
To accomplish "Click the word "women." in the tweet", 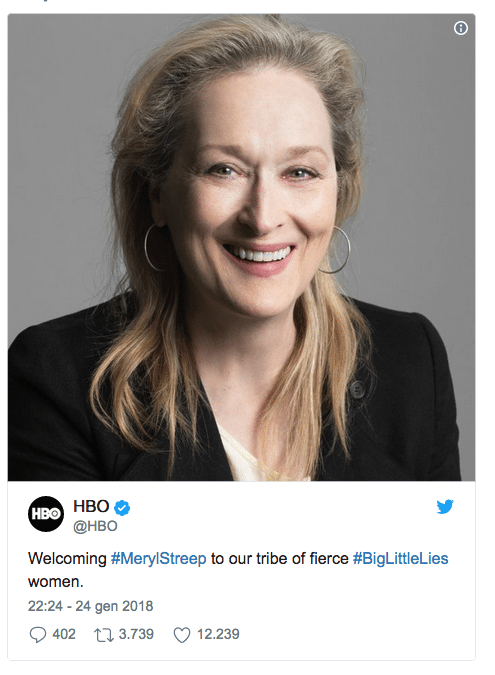I will (56, 582).
